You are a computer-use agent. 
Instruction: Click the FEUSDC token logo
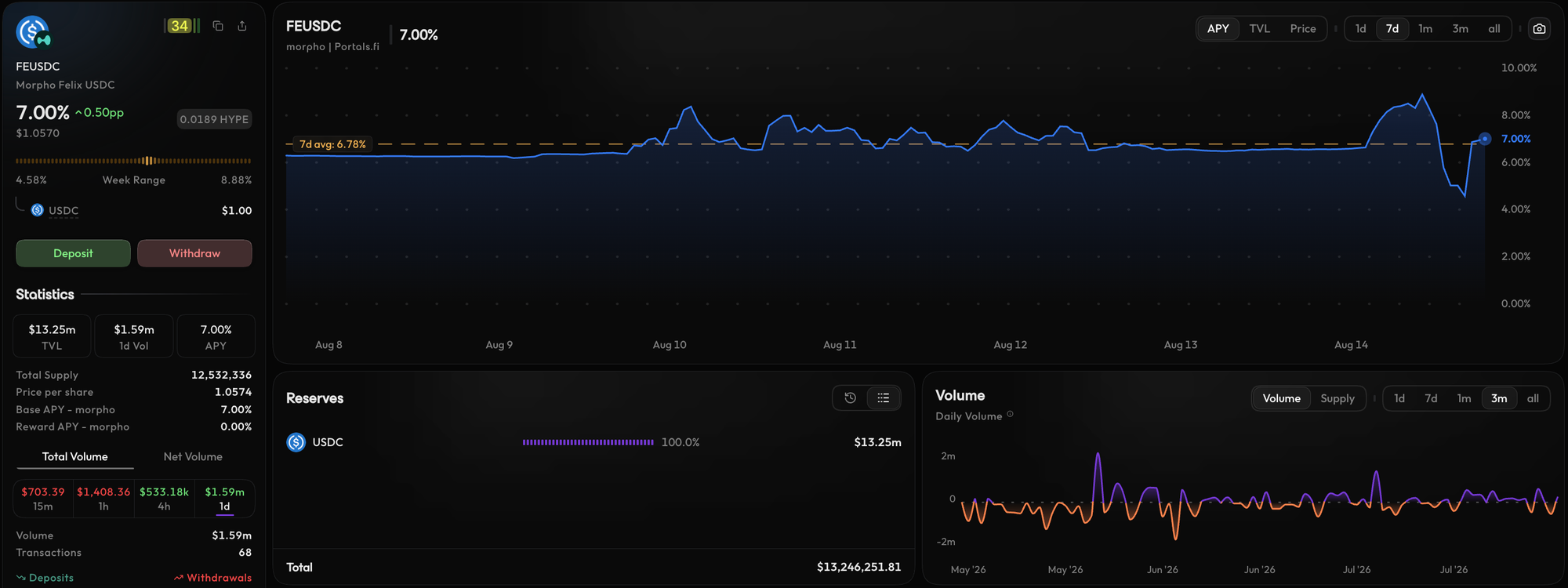tap(33, 32)
